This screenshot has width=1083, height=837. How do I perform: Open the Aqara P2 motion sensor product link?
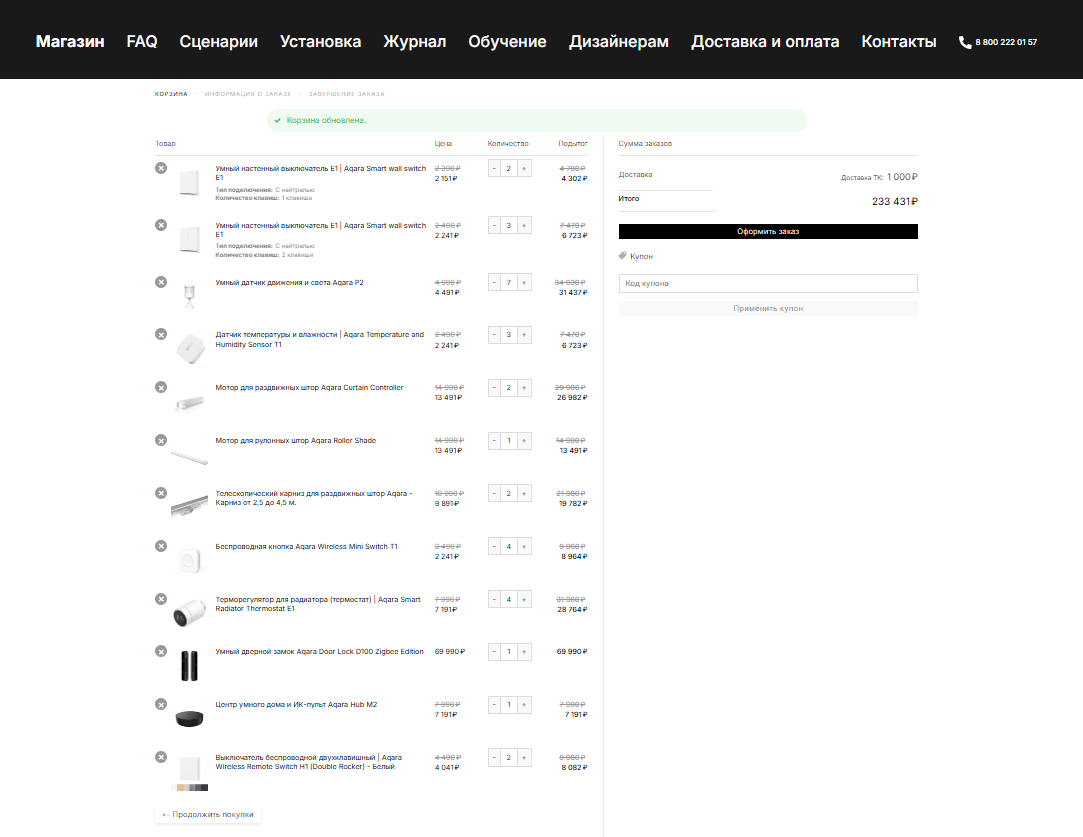[x=289, y=282]
